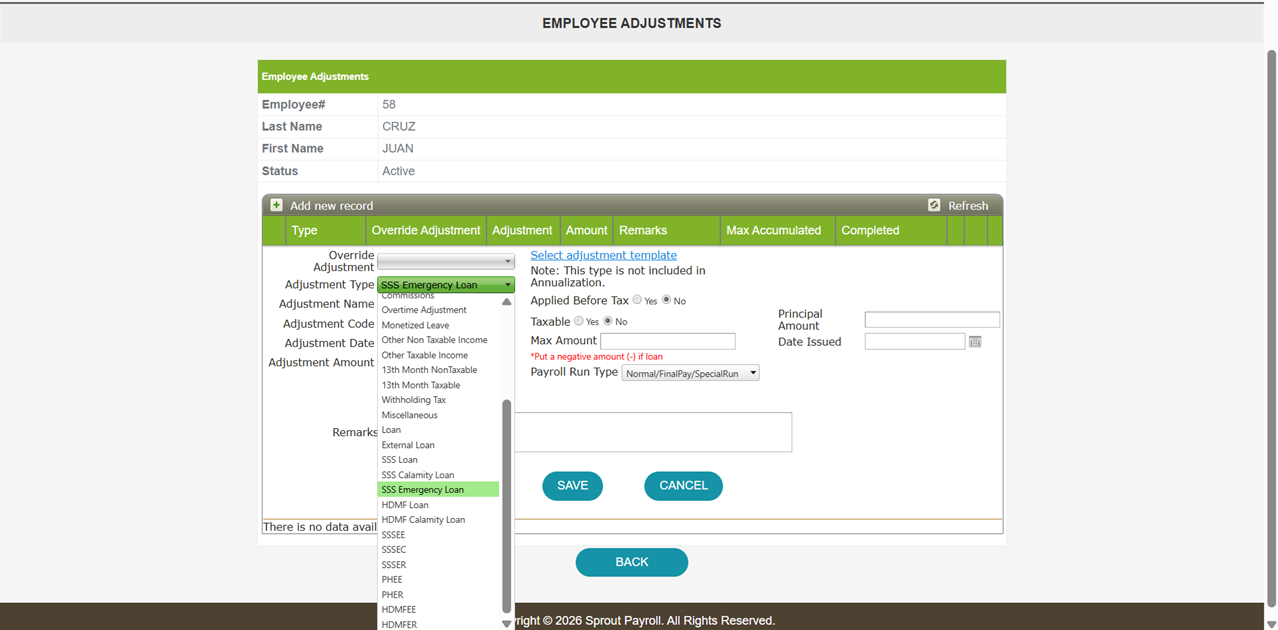1278x630 pixels.
Task: Click the page vertical scrollbar
Action: pos(1271,330)
